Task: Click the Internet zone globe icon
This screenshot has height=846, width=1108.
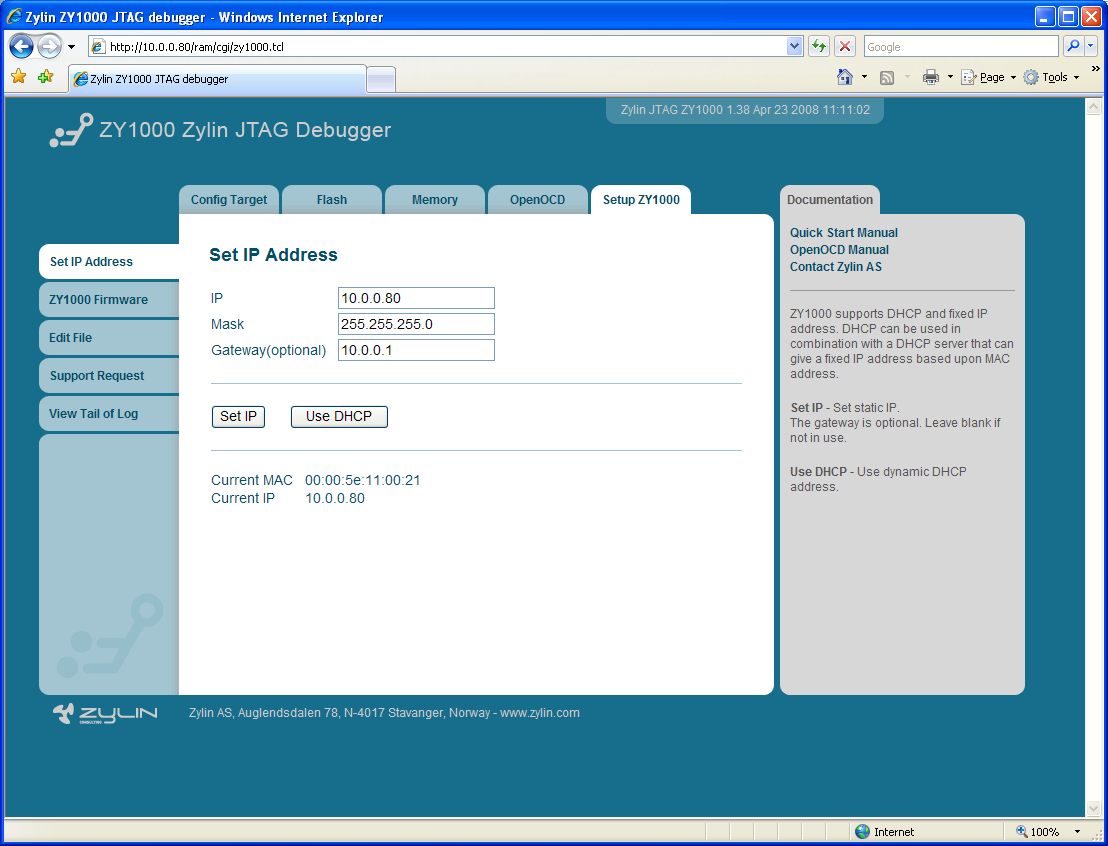Action: tap(862, 832)
